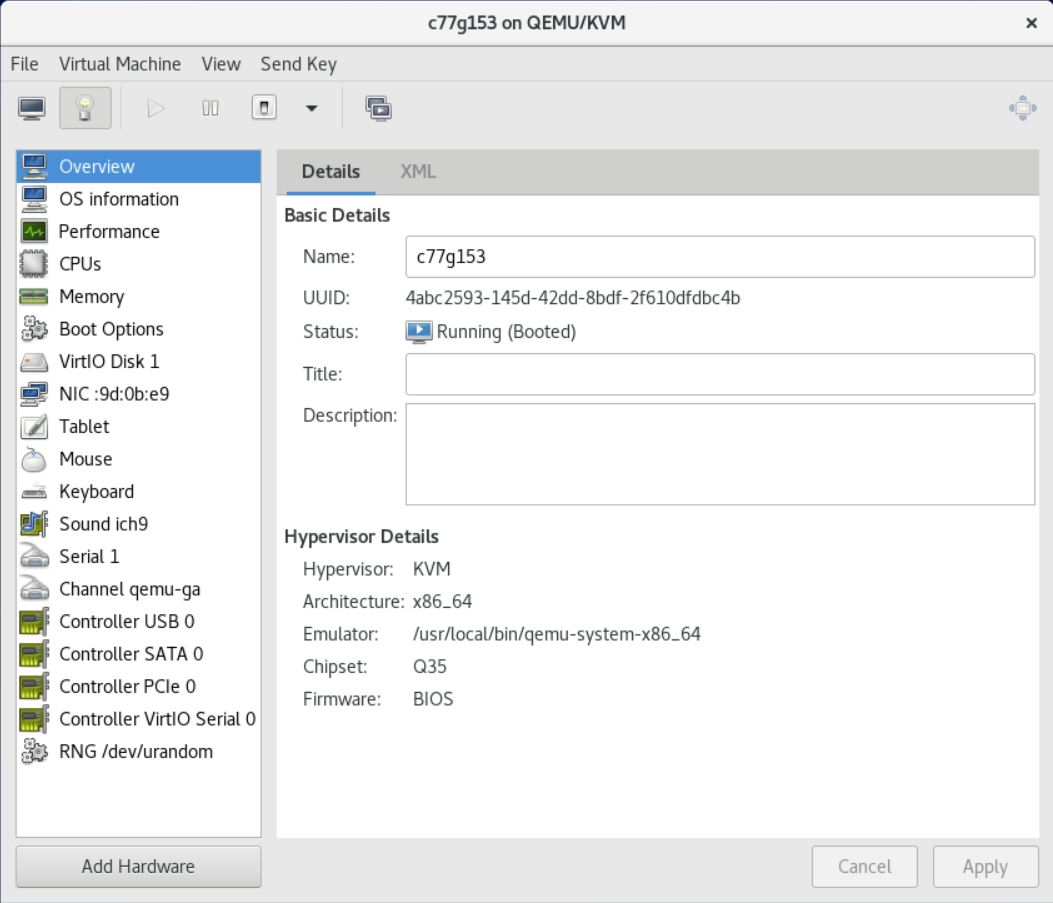1053x903 pixels.
Task: Click the NIC network computers icon
Action: [x=34, y=394]
